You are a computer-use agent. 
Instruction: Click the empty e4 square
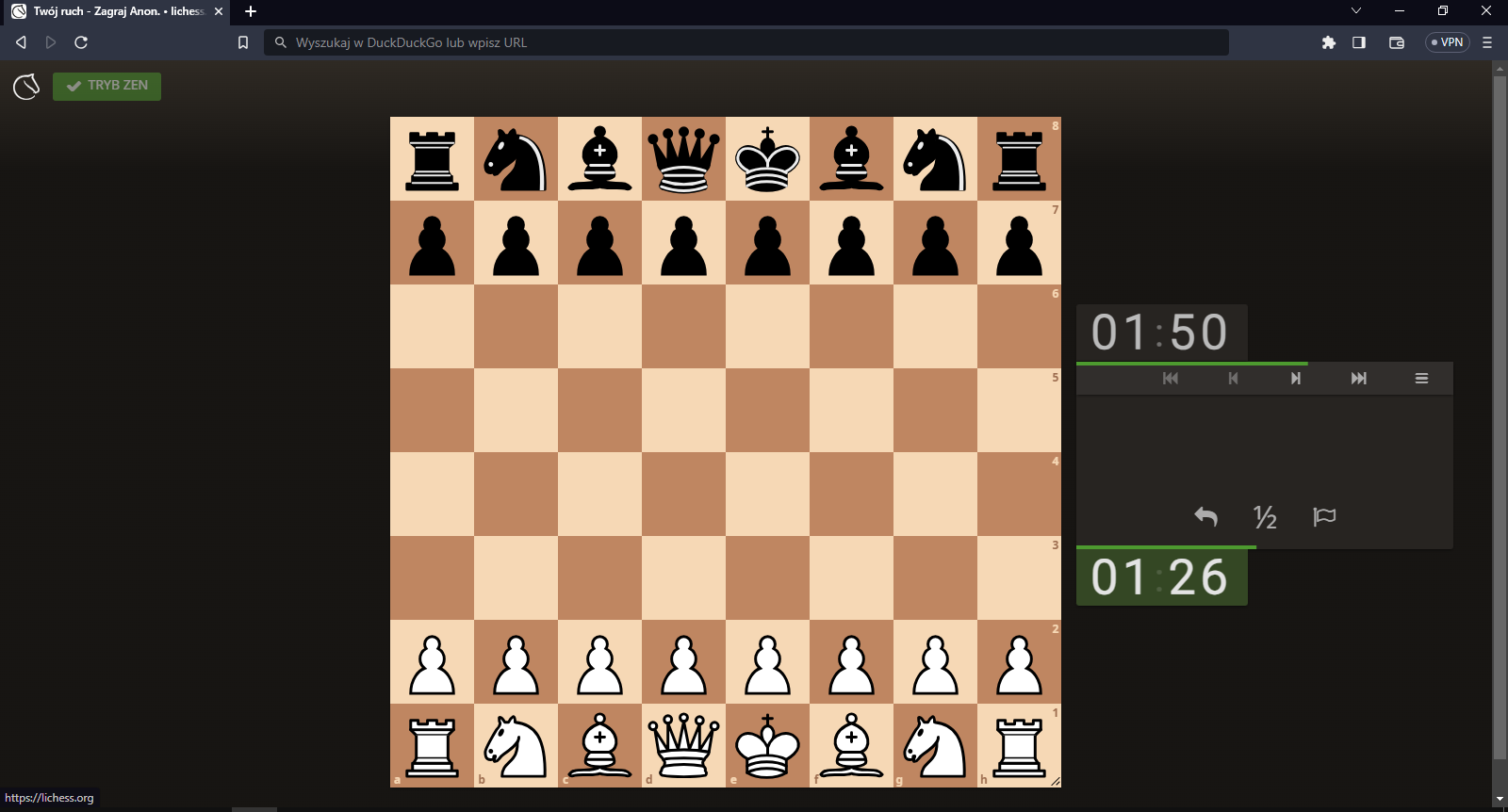click(767, 494)
